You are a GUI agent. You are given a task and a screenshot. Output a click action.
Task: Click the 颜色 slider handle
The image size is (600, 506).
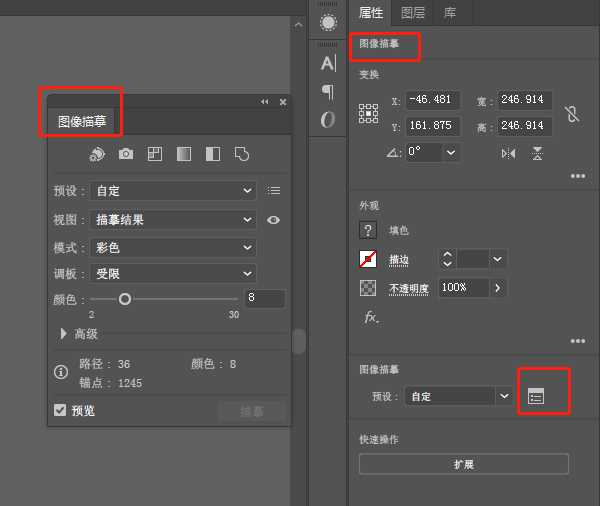(x=125, y=299)
